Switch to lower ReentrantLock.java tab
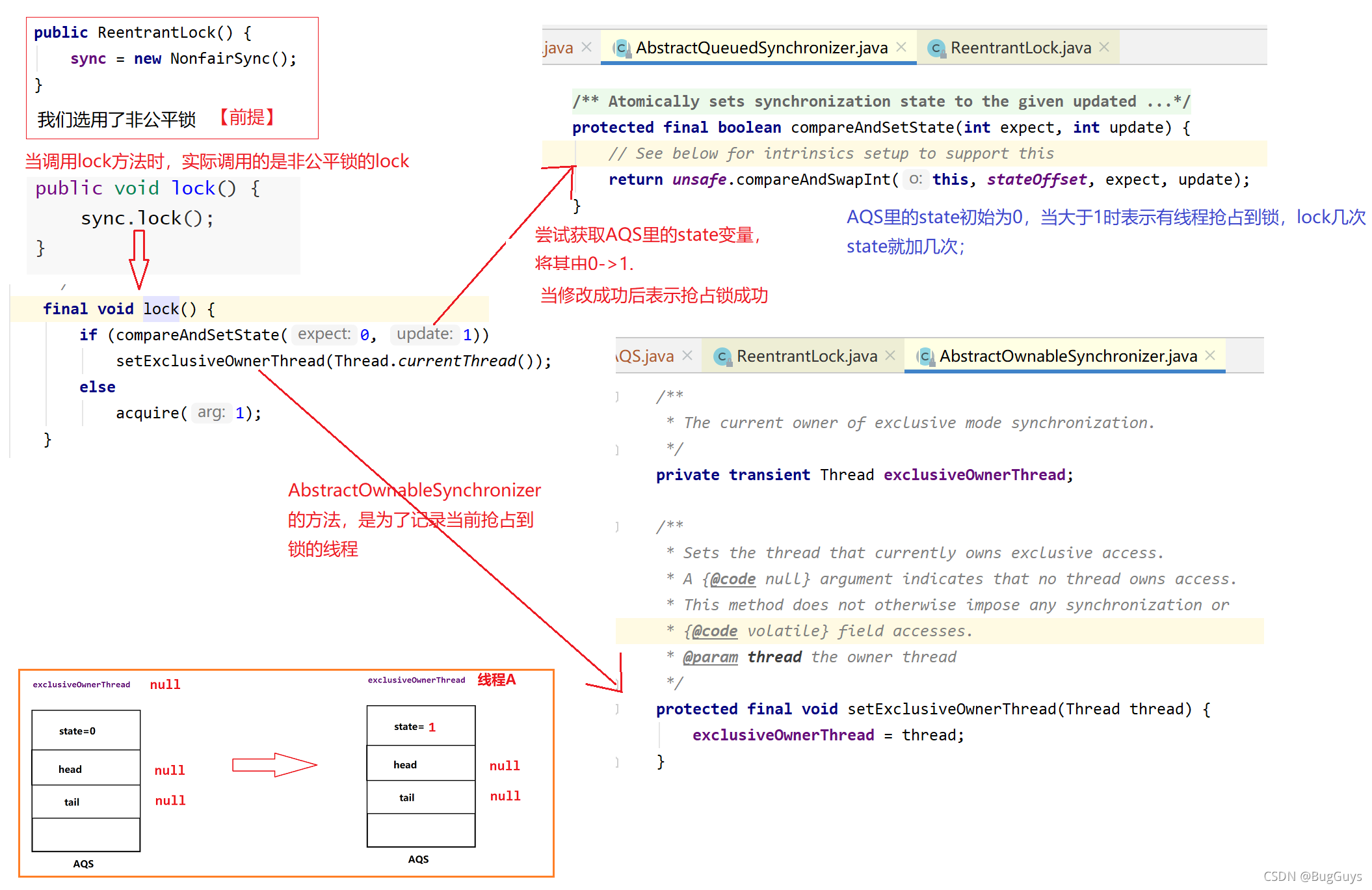The height and width of the screenshot is (890, 1372). click(806, 357)
